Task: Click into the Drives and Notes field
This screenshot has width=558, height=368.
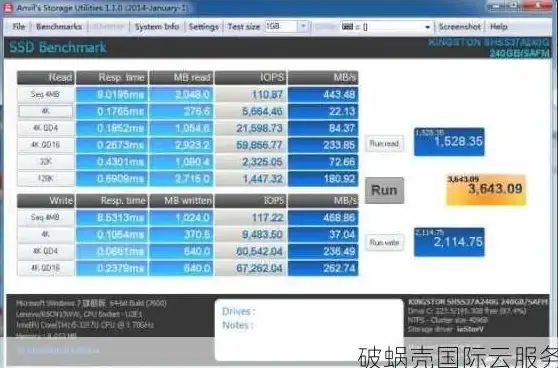Action: (309, 330)
